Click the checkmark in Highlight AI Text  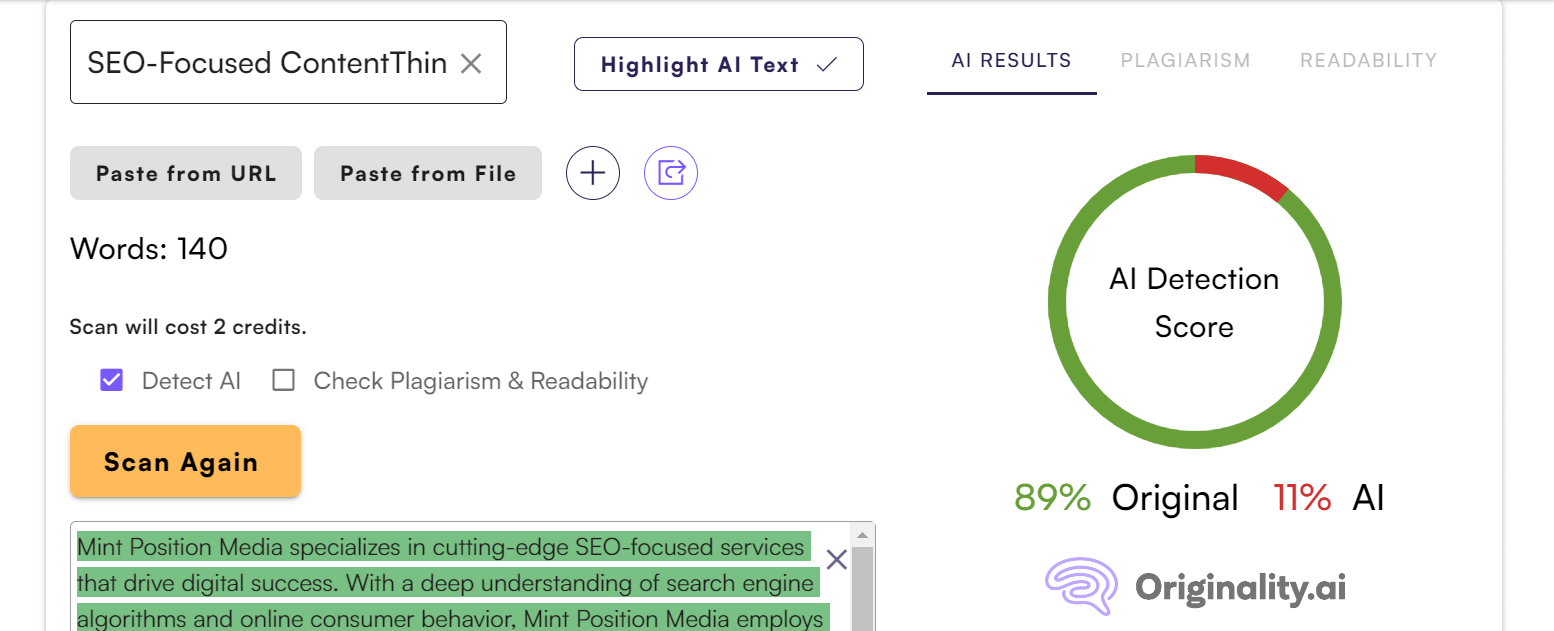(826, 65)
